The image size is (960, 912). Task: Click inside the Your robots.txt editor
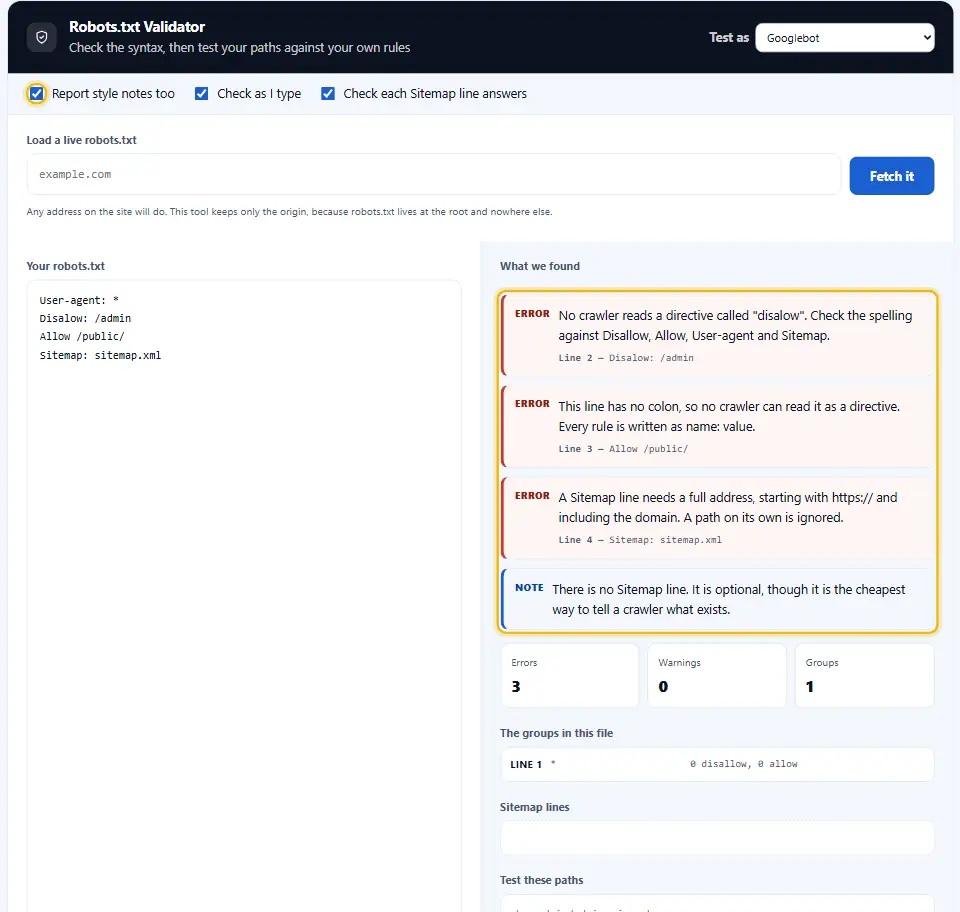pyautogui.click(x=244, y=596)
